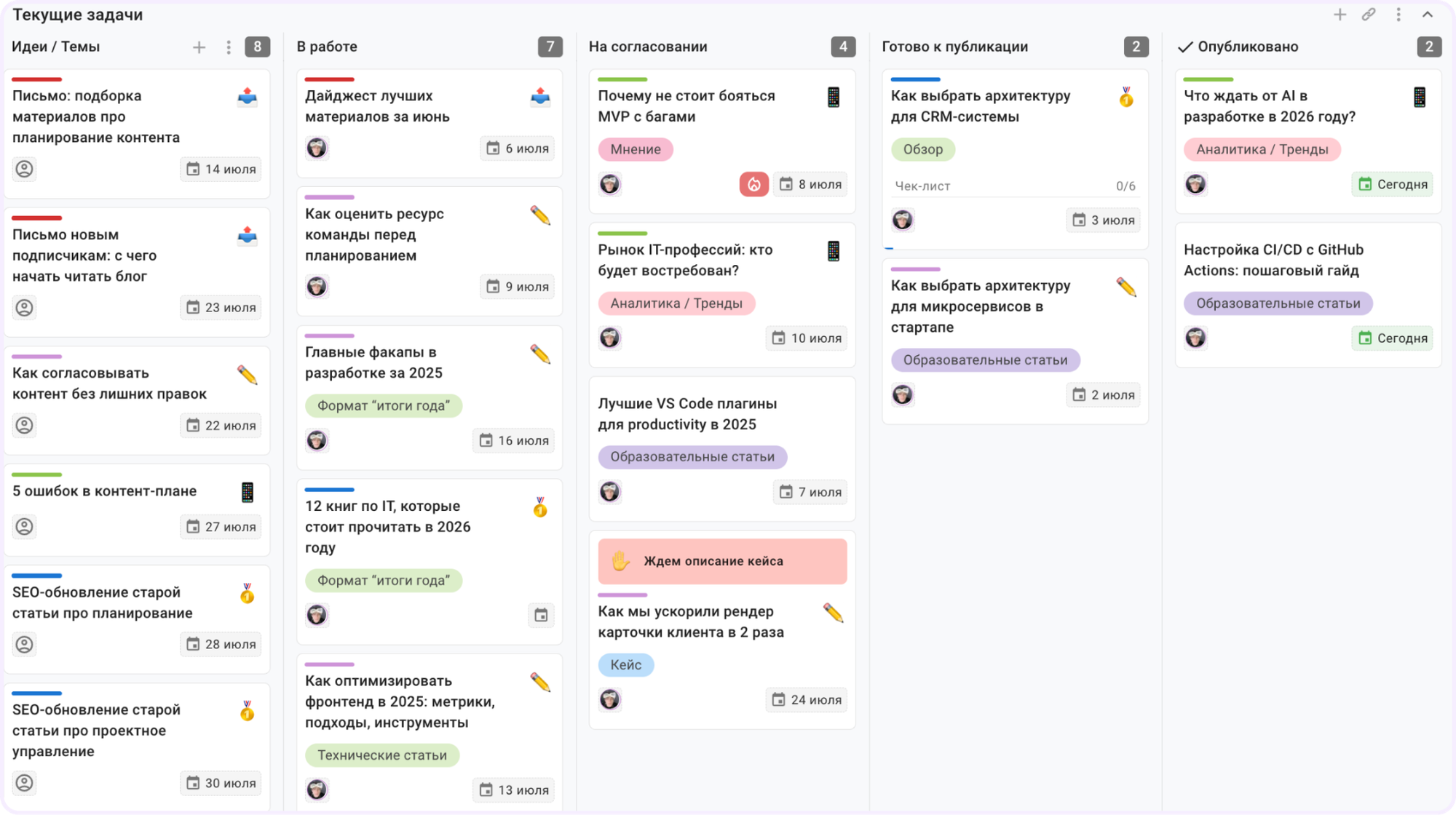This screenshot has width=1456, height=815.
Task: Click Формат "итоги года" tag on Главные факапы card
Action: (384, 405)
